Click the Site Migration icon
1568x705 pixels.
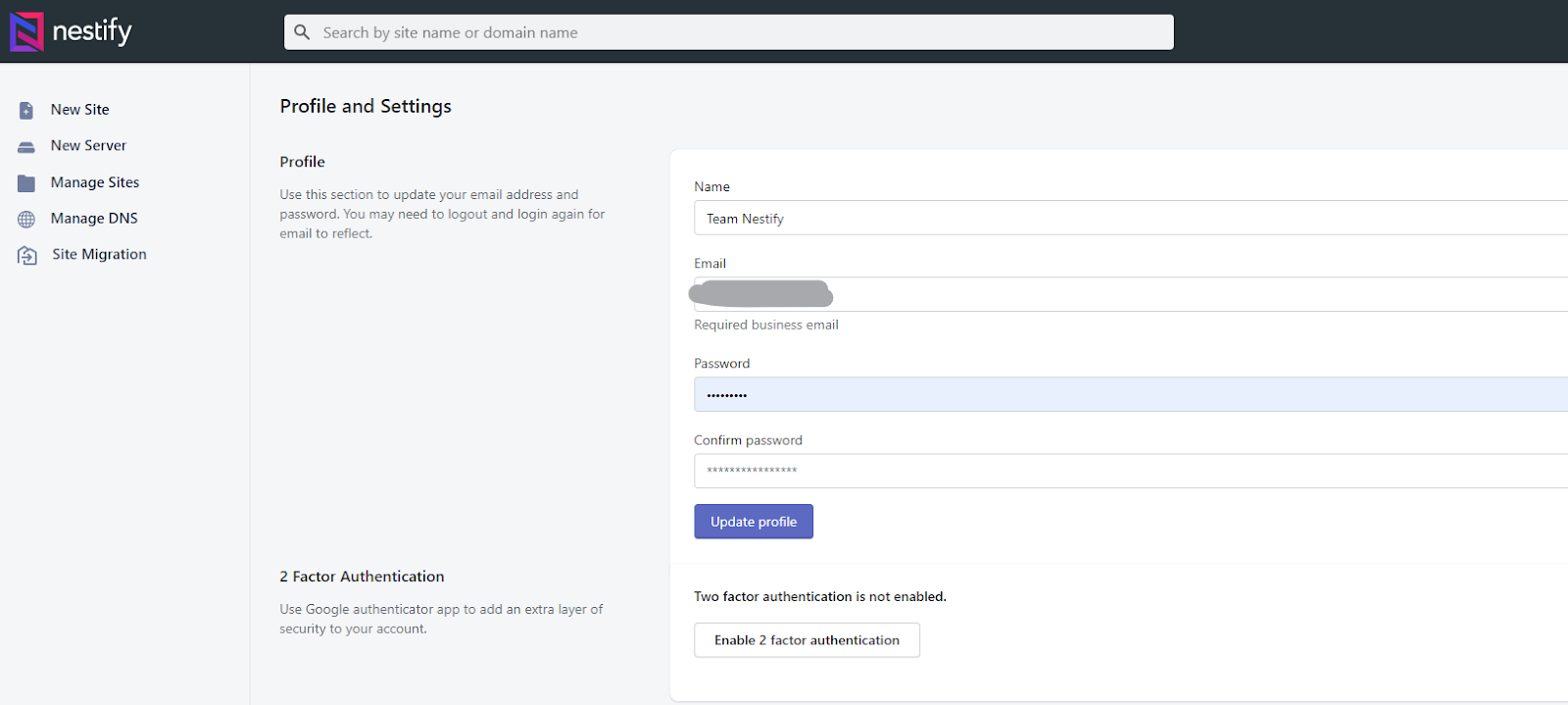(27, 256)
